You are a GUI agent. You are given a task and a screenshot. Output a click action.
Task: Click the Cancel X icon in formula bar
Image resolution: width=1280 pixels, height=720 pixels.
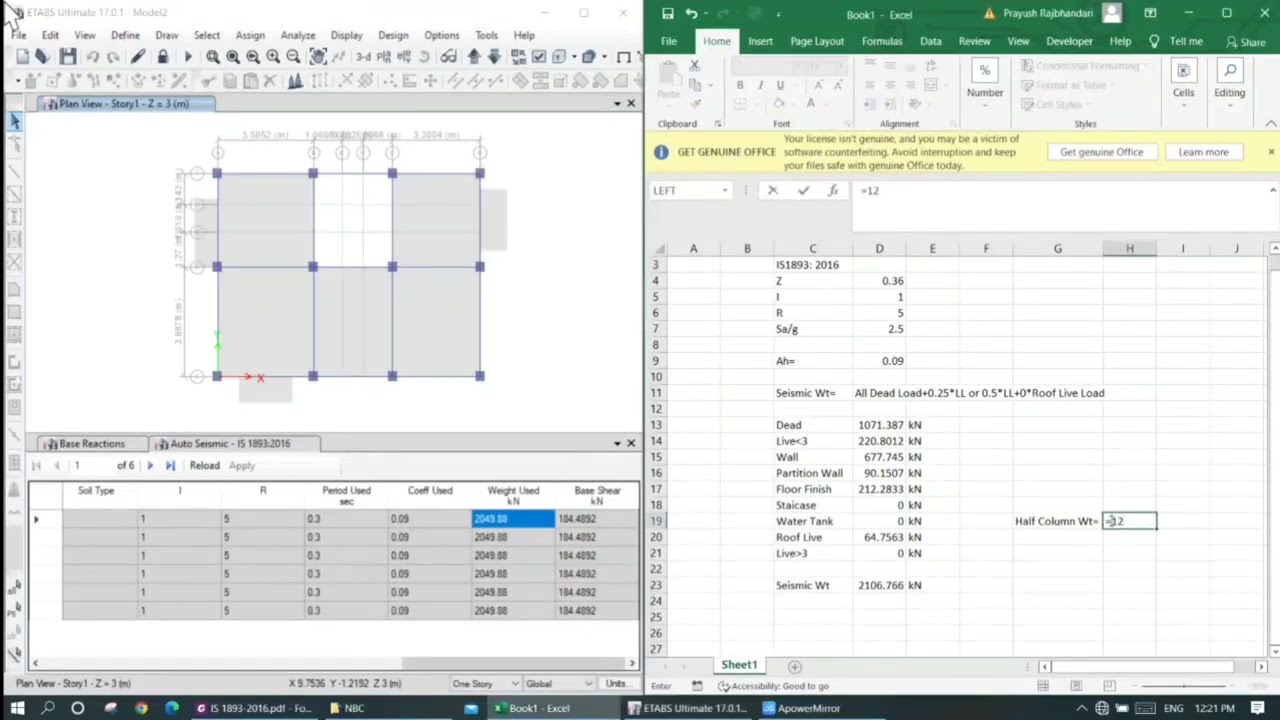(772, 190)
